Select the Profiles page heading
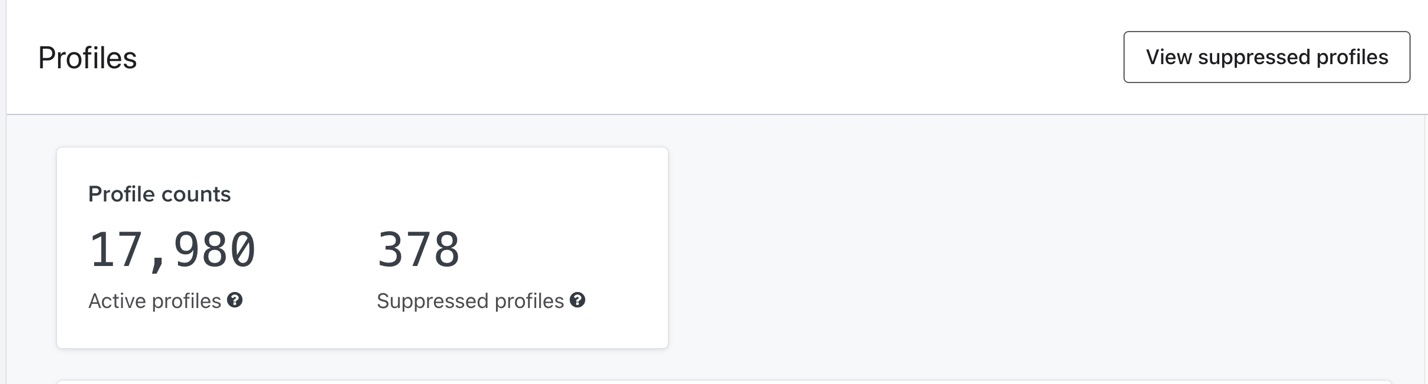The height and width of the screenshot is (384, 1428). pos(87,58)
